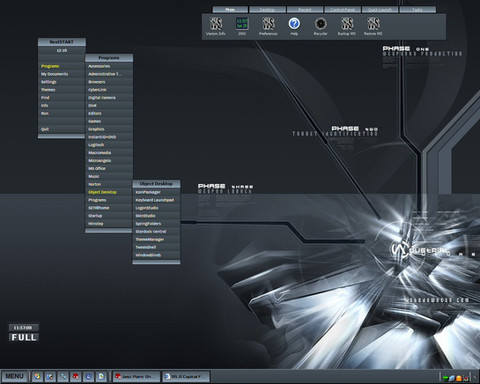Click the third quick launch icon on taskbar
The width and height of the screenshot is (480, 384).
click(x=63, y=377)
